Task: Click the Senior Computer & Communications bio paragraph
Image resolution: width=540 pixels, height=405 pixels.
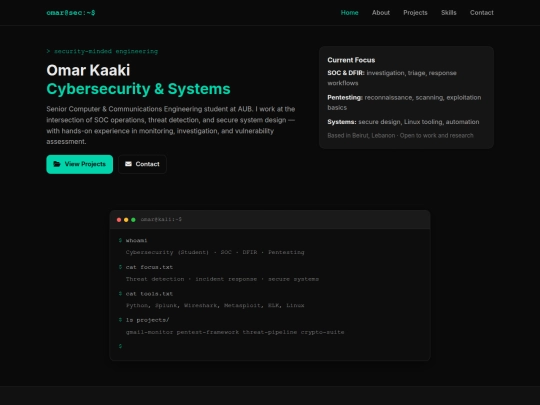Action: pyautogui.click(x=171, y=125)
